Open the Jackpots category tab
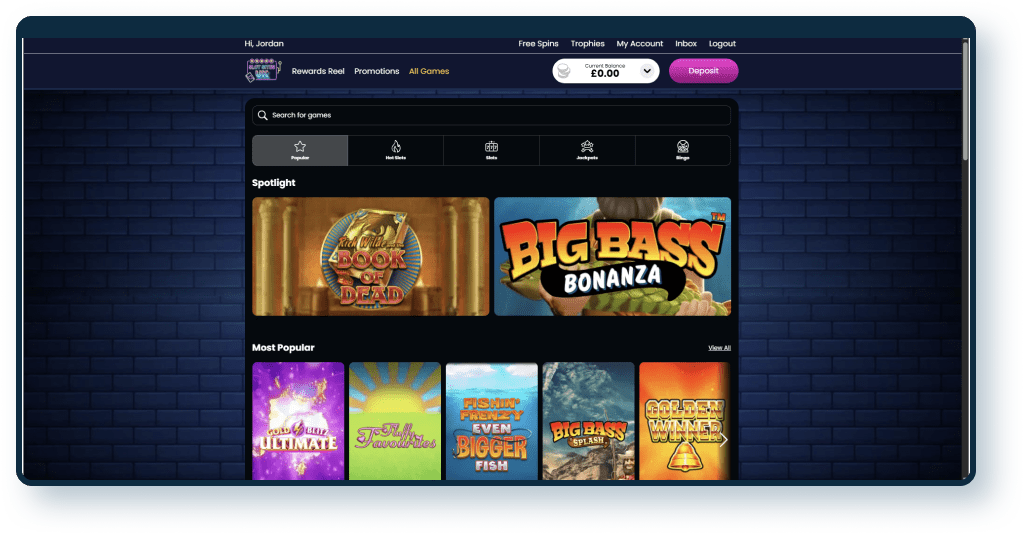Viewport: 1024px width, 534px height. pyautogui.click(x=587, y=150)
